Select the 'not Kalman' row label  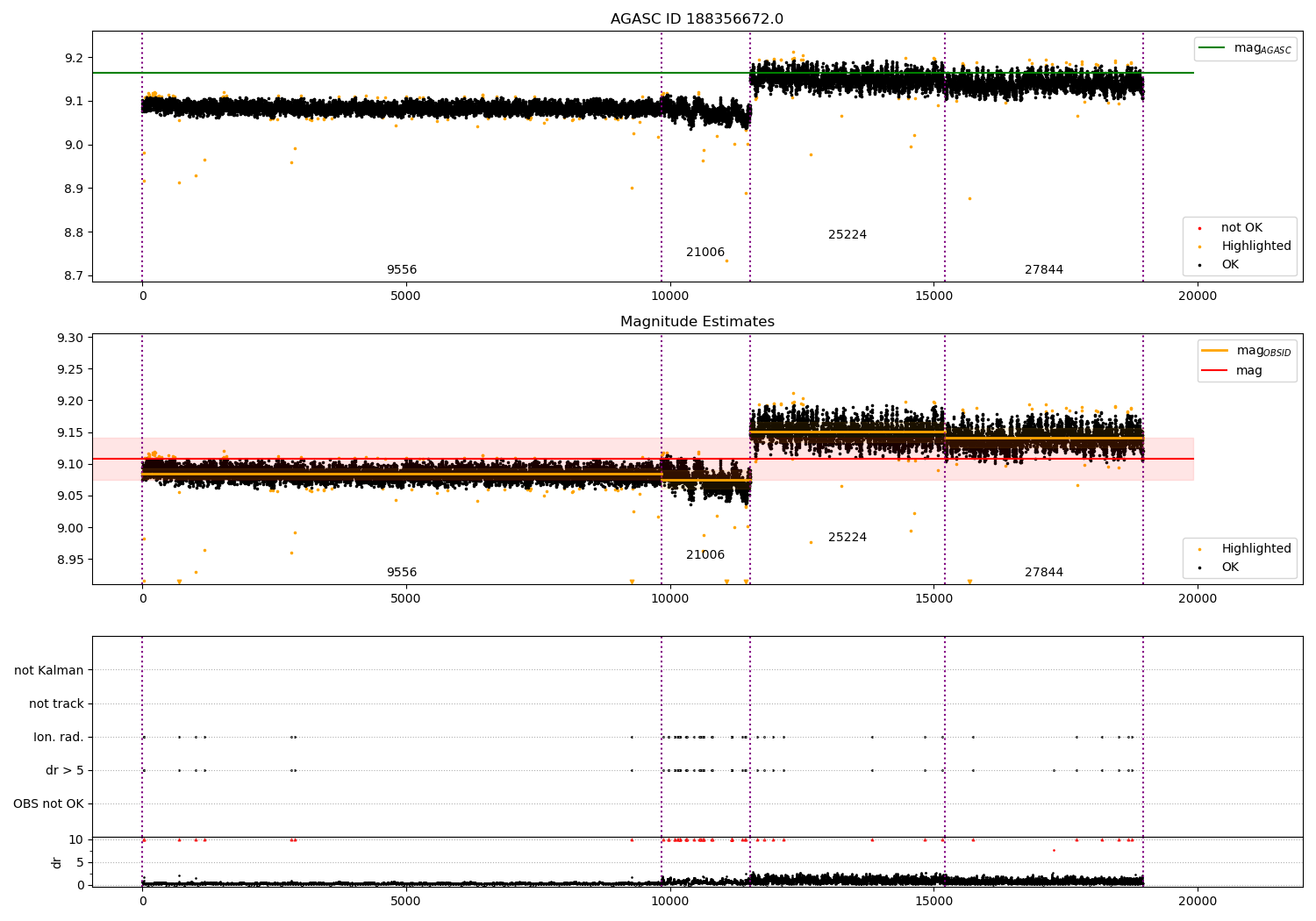coord(49,670)
